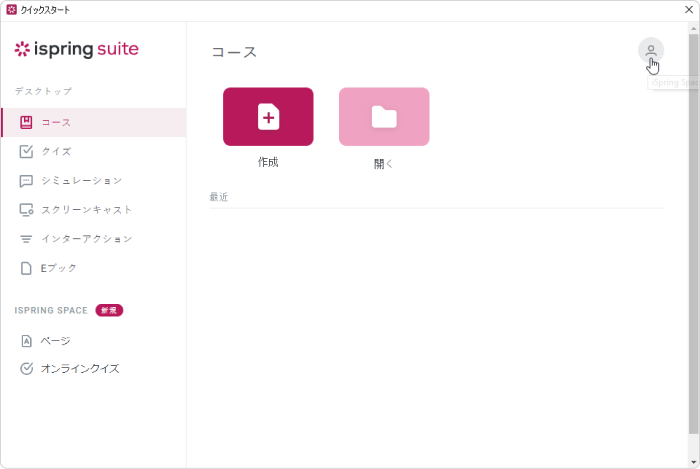Click the ページ document icon under iSpring Space

(x=26, y=341)
